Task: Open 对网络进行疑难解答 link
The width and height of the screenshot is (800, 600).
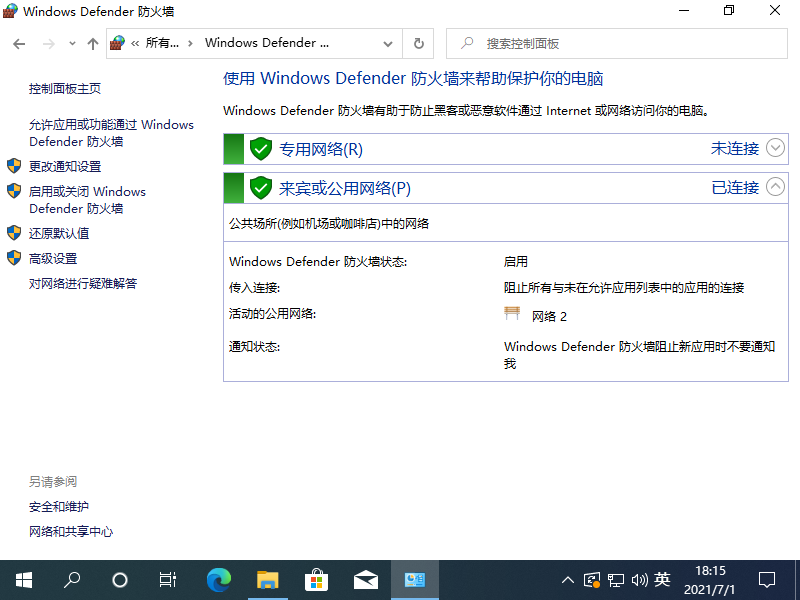Action: click(x=83, y=284)
